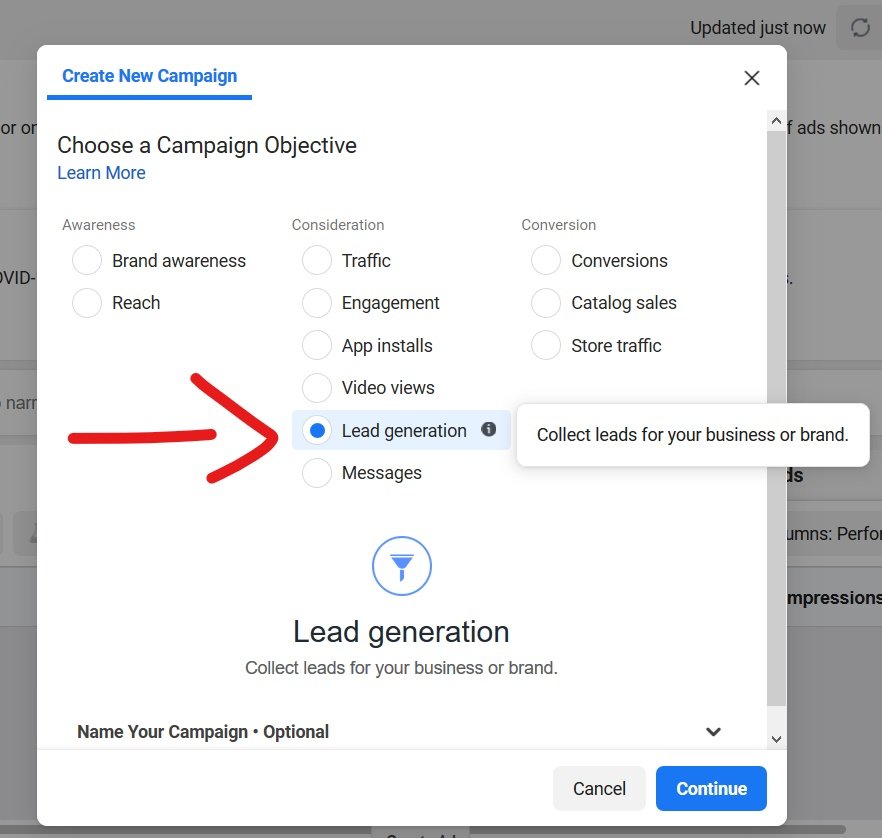The width and height of the screenshot is (882, 838).
Task: Click the Choose a Campaign Objective heading
Action: [207, 146]
